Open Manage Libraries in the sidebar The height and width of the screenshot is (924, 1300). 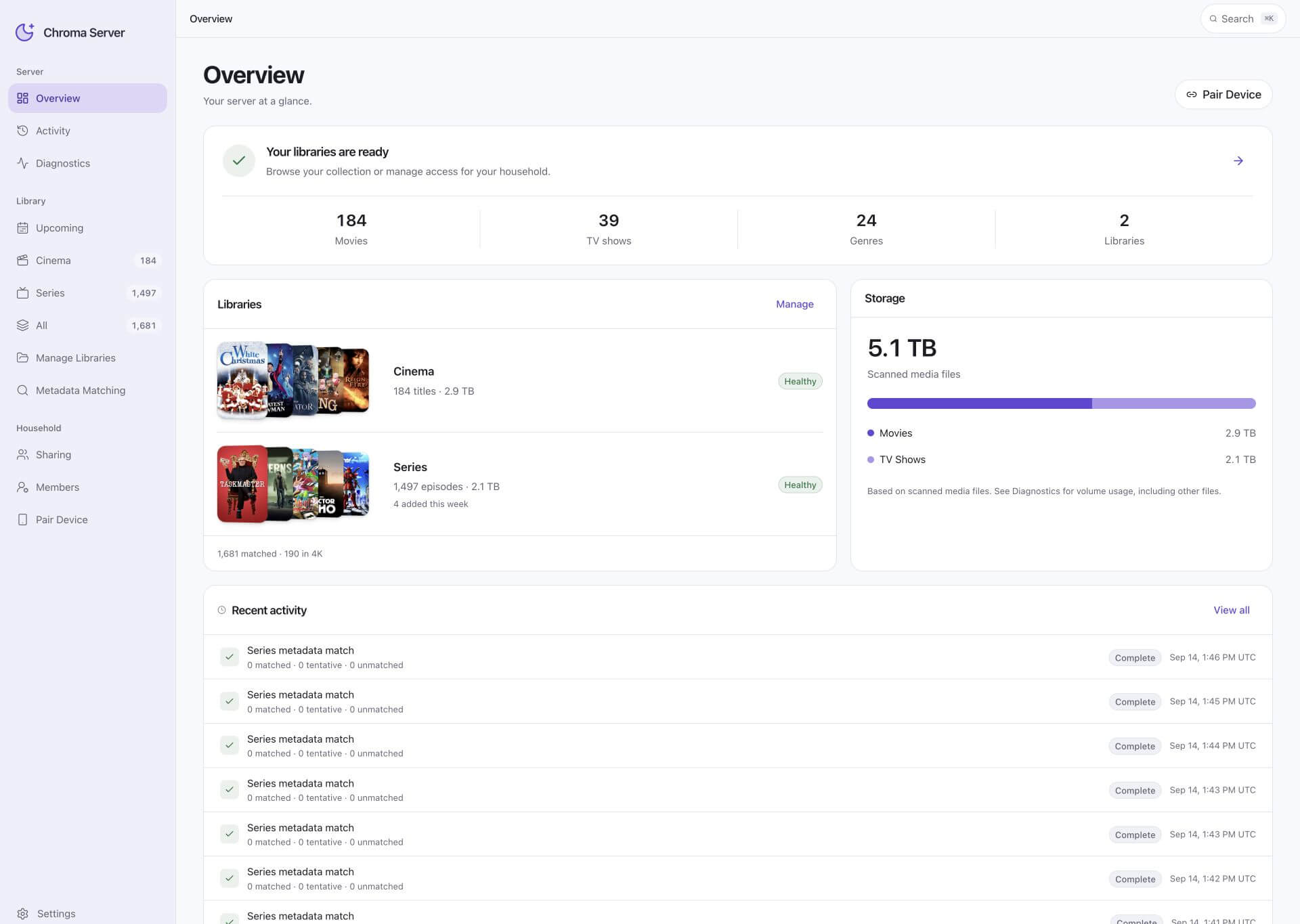pyautogui.click(x=87, y=358)
